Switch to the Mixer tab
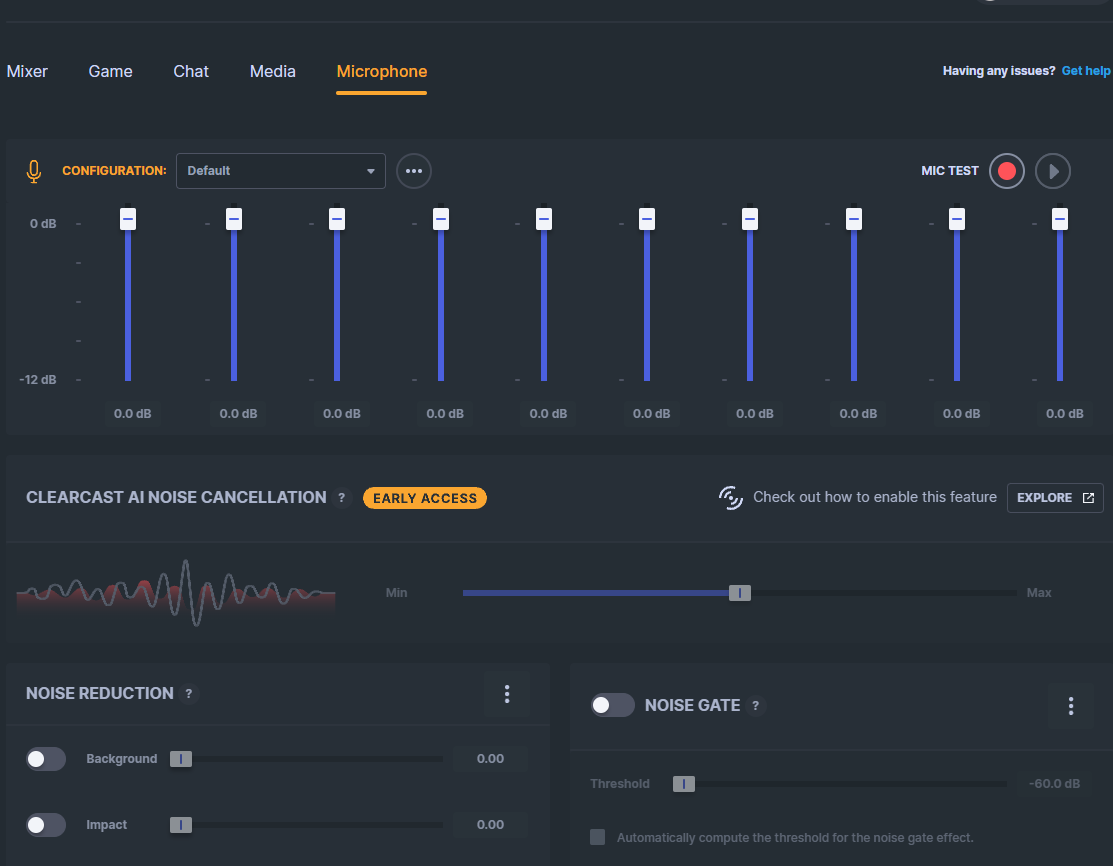 click(27, 72)
